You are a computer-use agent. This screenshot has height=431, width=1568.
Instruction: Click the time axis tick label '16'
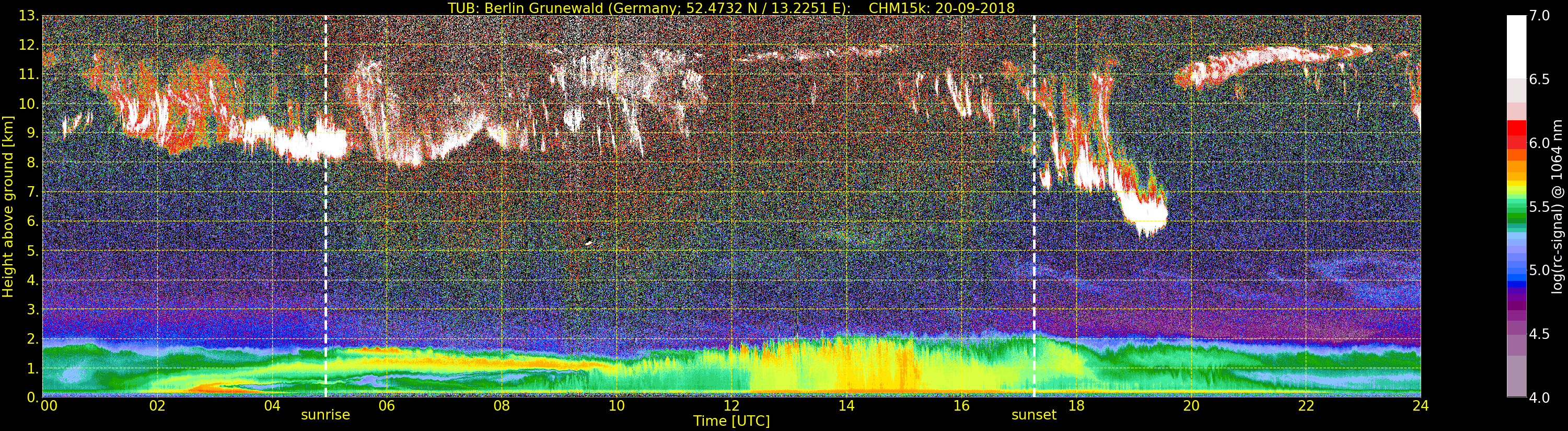click(961, 405)
